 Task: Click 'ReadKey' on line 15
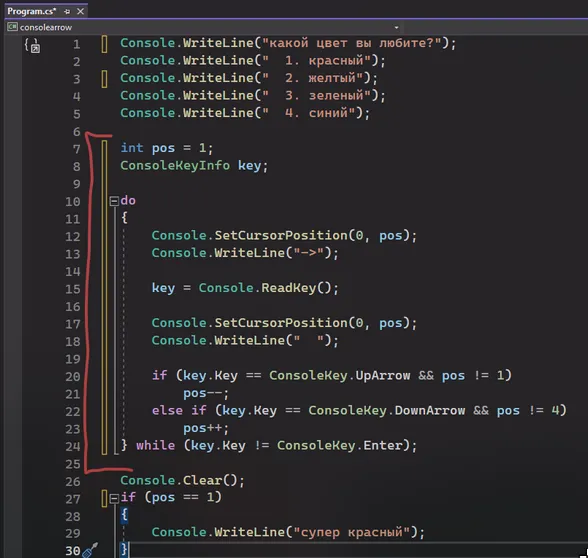click(289, 288)
